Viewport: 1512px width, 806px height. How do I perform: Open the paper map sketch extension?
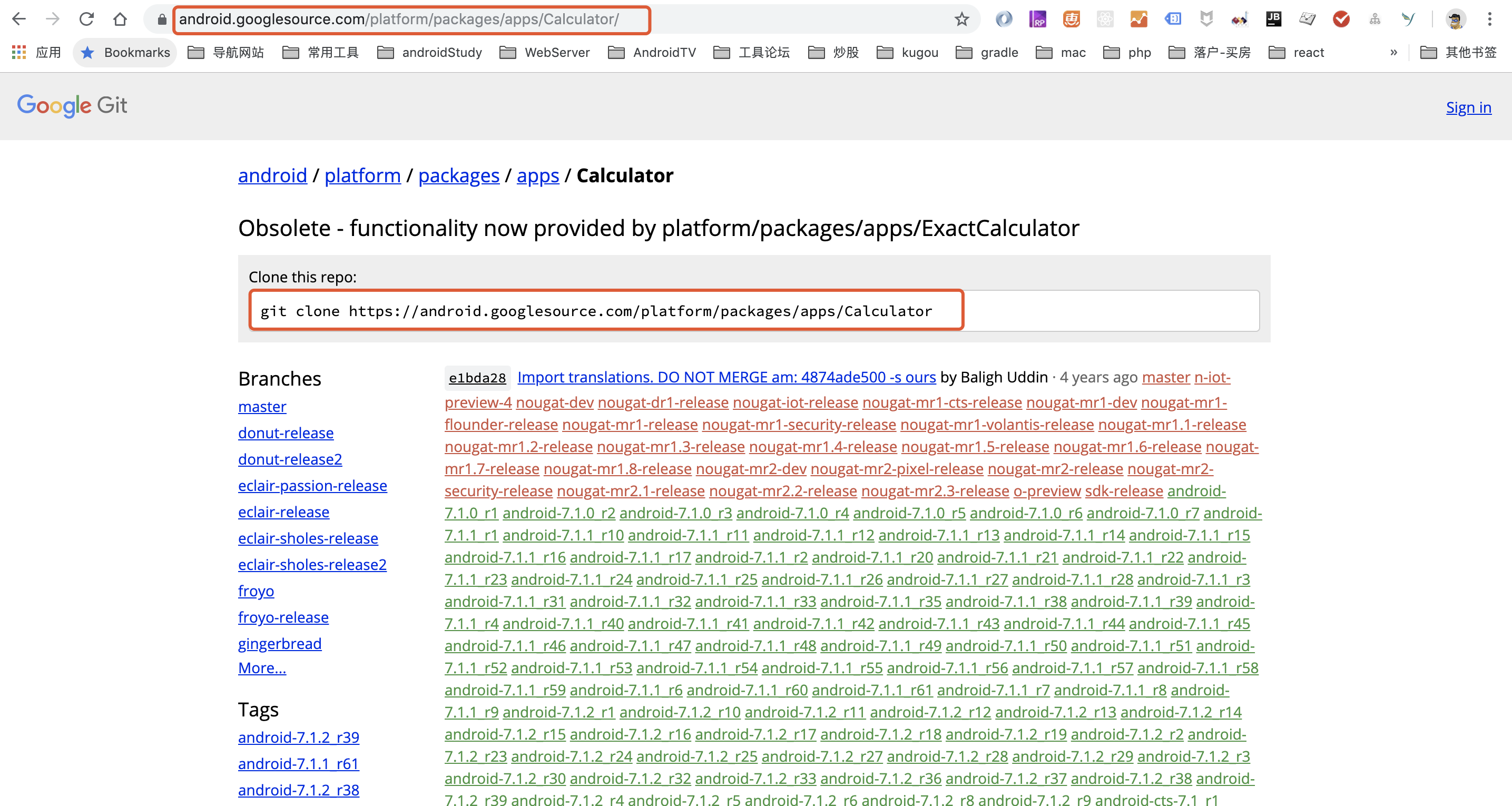pyautogui.click(x=1307, y=19)
